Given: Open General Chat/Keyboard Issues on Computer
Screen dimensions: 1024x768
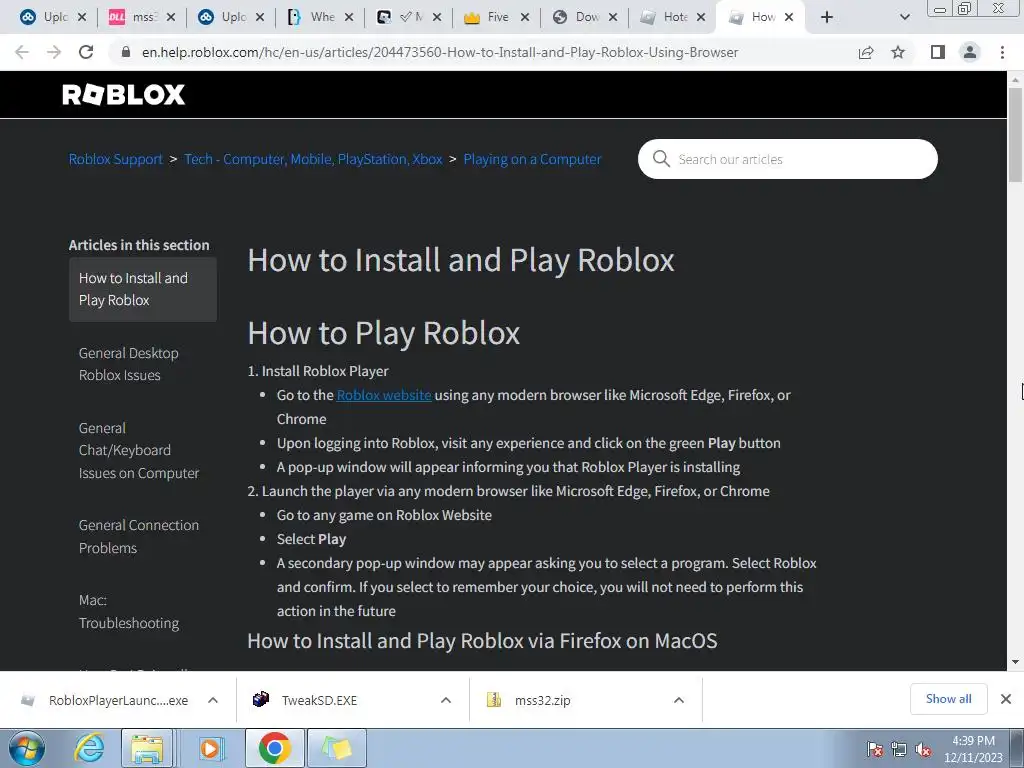Looking at the screenshot, I should (x=138, y=451).
